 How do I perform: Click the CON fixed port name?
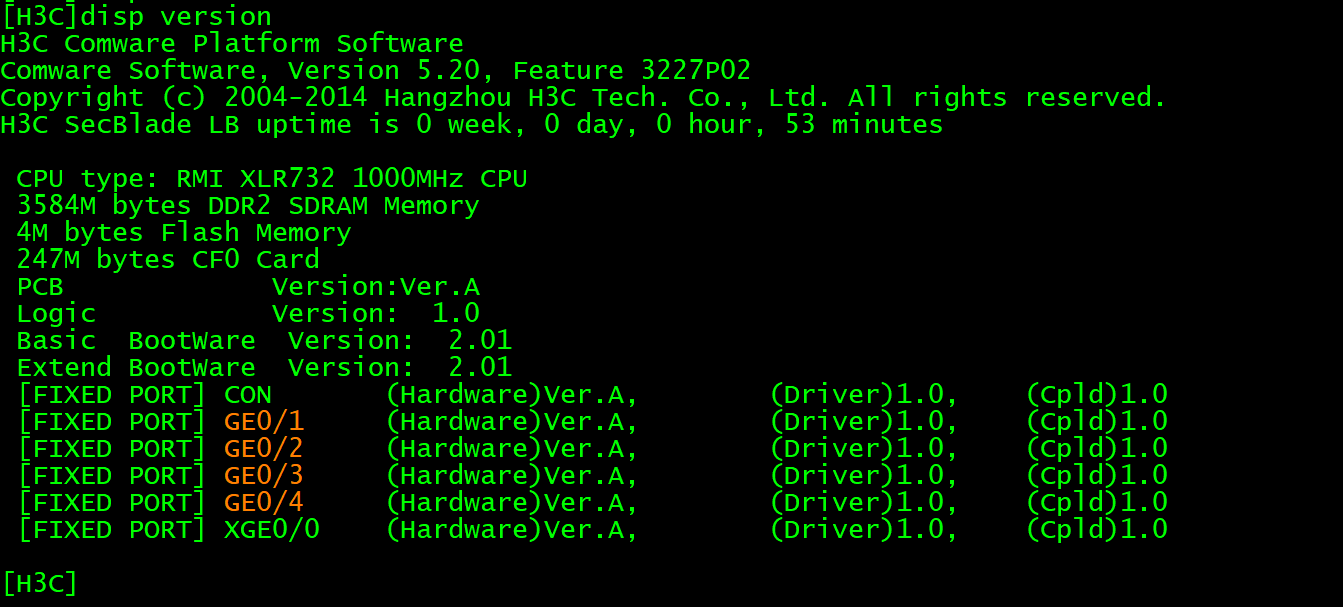pyautogui.click(x=248, y=394)
